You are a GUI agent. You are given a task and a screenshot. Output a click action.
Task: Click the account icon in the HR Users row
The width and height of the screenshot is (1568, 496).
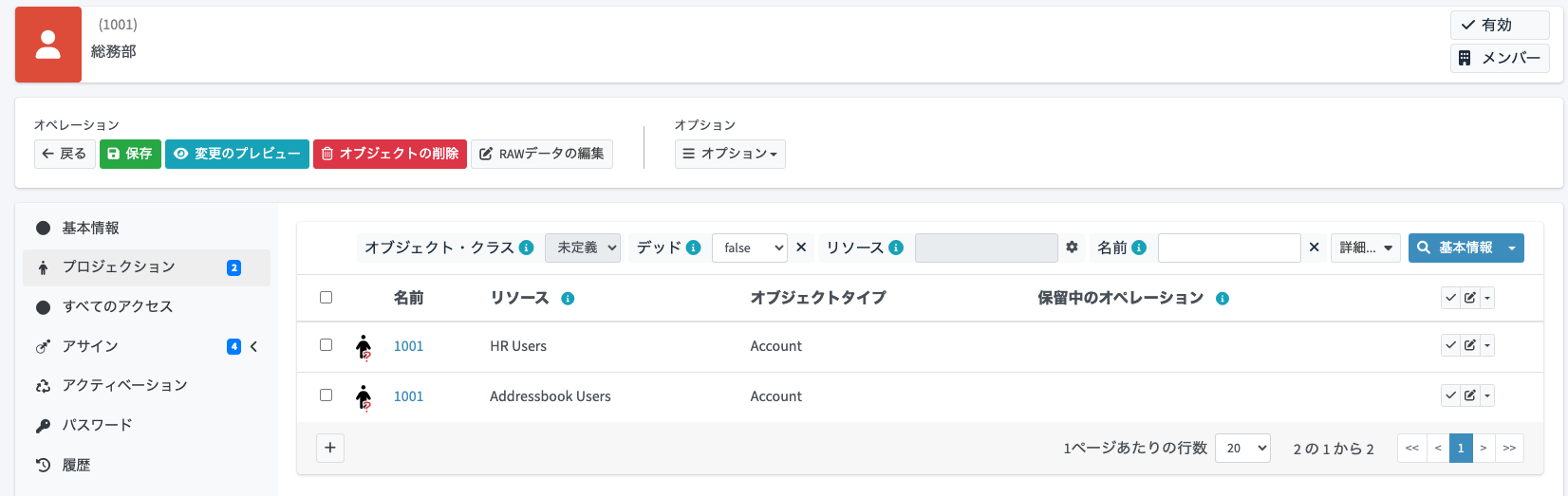364,347
